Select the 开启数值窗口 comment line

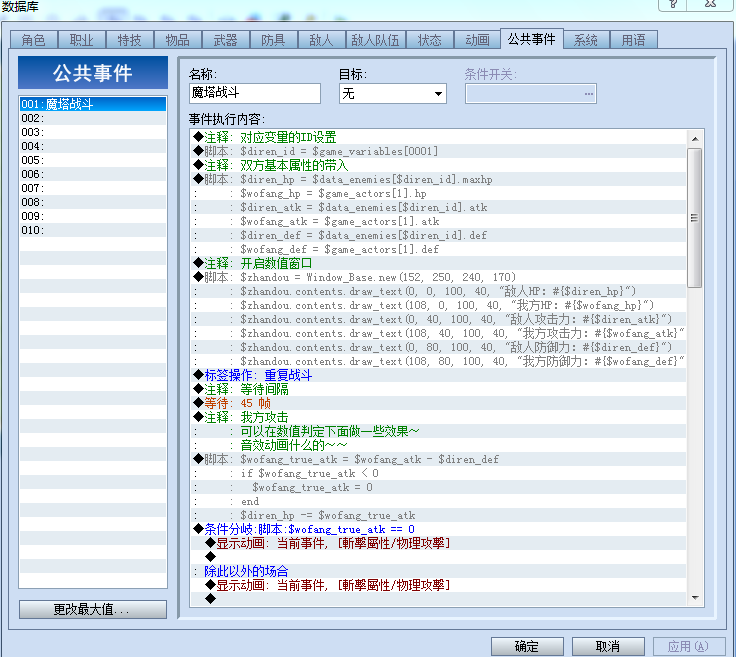click(438, 263)
